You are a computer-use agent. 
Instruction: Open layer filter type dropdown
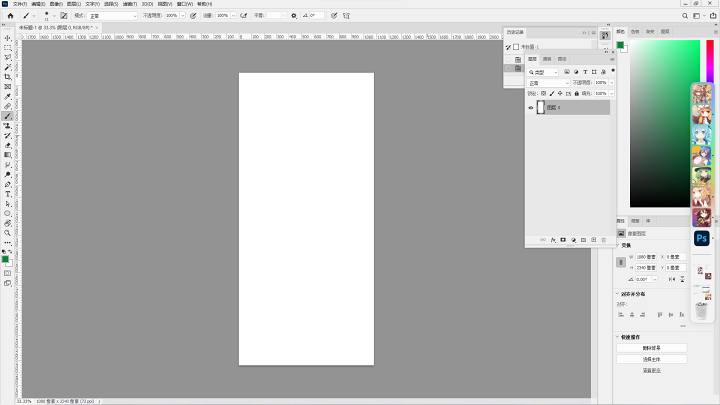543,72
